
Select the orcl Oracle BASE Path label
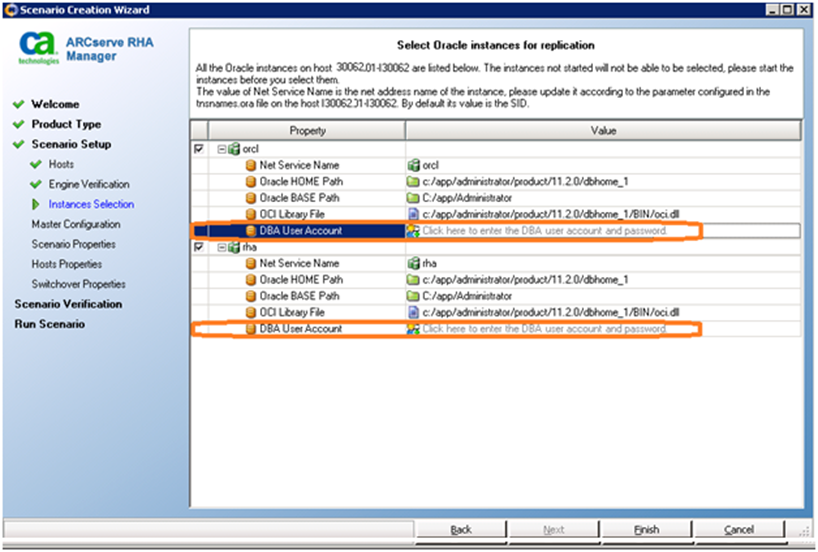(x=299, y=198)
